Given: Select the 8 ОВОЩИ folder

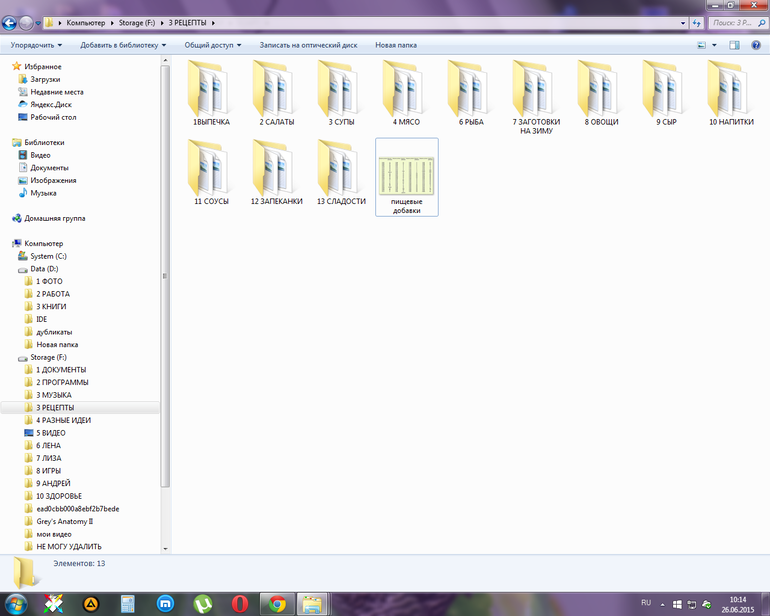Looking at the screenshot, I should [601, 93].
